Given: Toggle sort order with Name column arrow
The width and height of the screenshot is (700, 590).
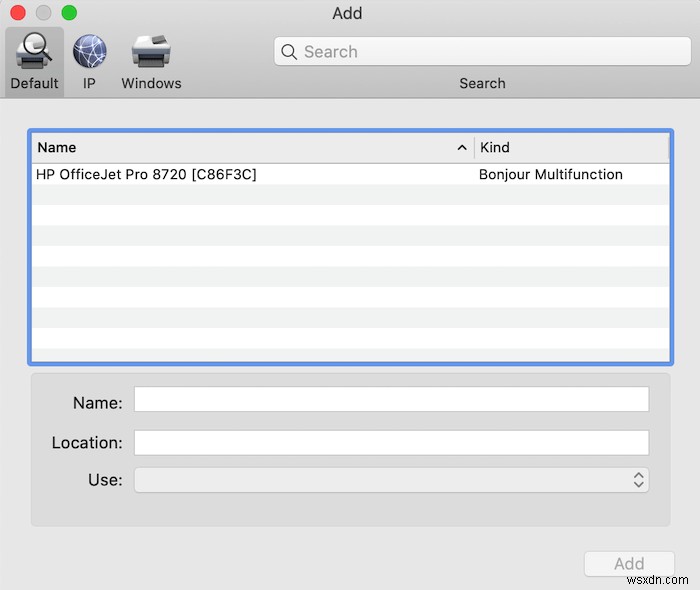Looking at the screenshot, I should click(x=462, y=148).
